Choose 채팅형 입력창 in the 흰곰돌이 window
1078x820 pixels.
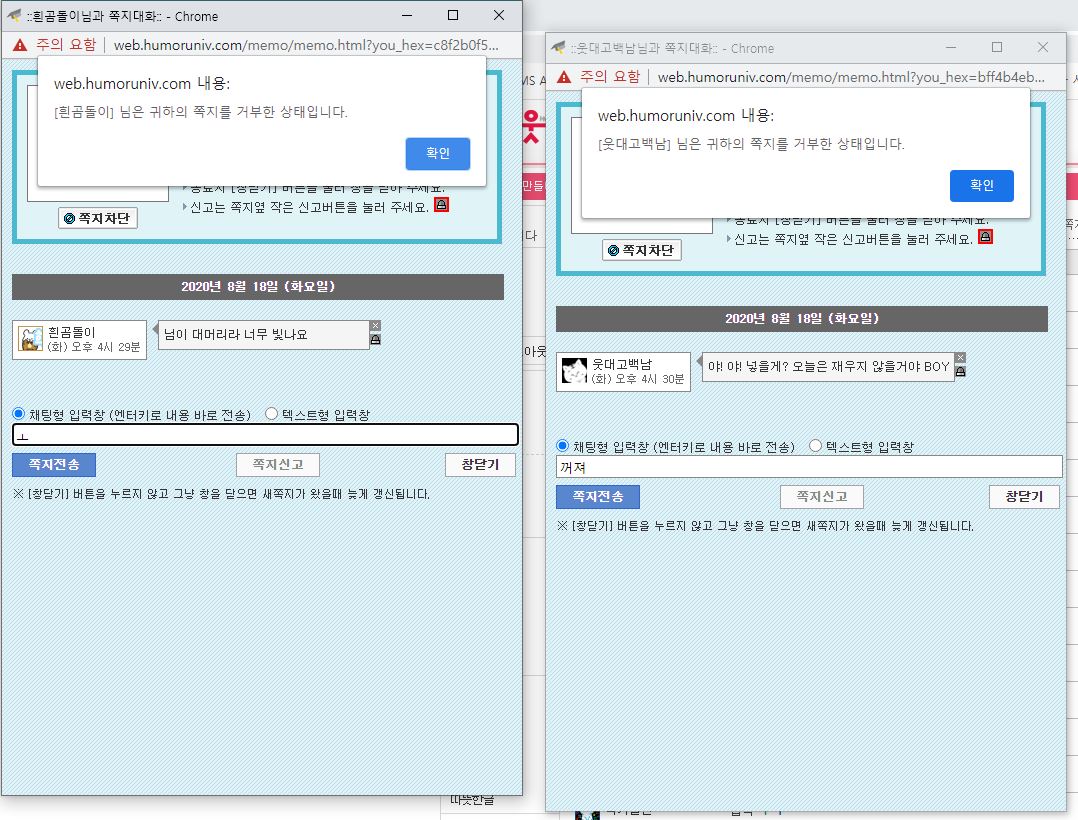(x=18, y=414)
